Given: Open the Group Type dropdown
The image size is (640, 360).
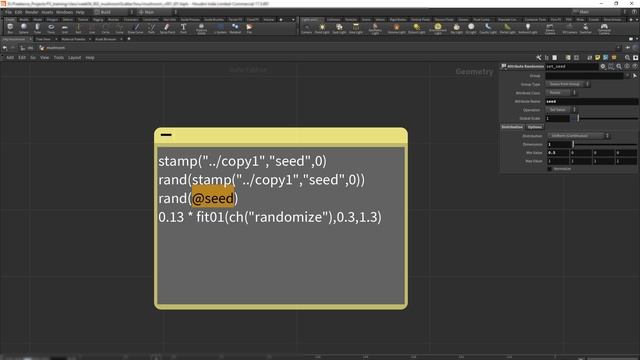Looking at the screenshot, I should click(x=568, y=84).
